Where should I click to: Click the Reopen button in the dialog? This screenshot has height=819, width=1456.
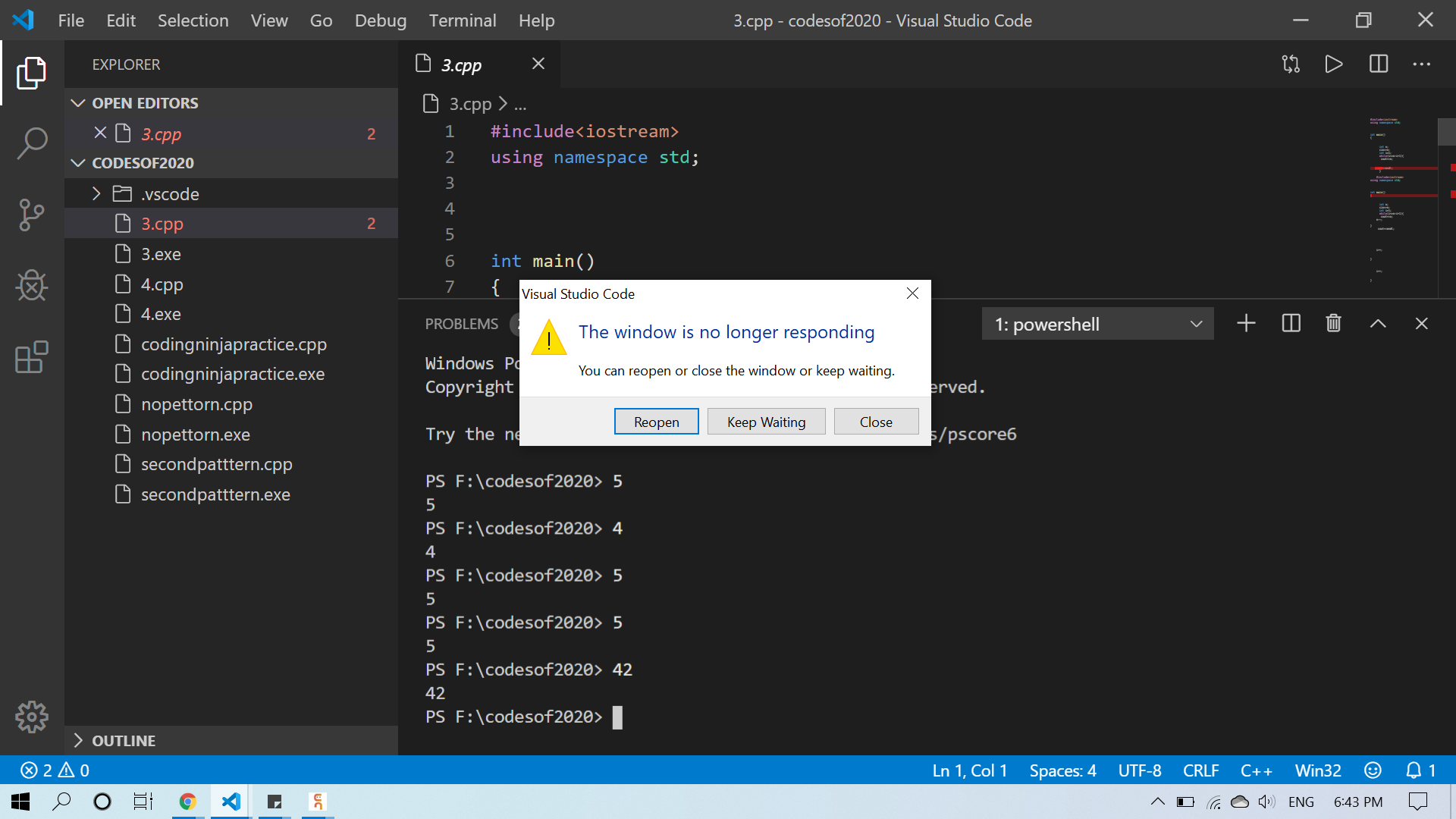[656, 422]
